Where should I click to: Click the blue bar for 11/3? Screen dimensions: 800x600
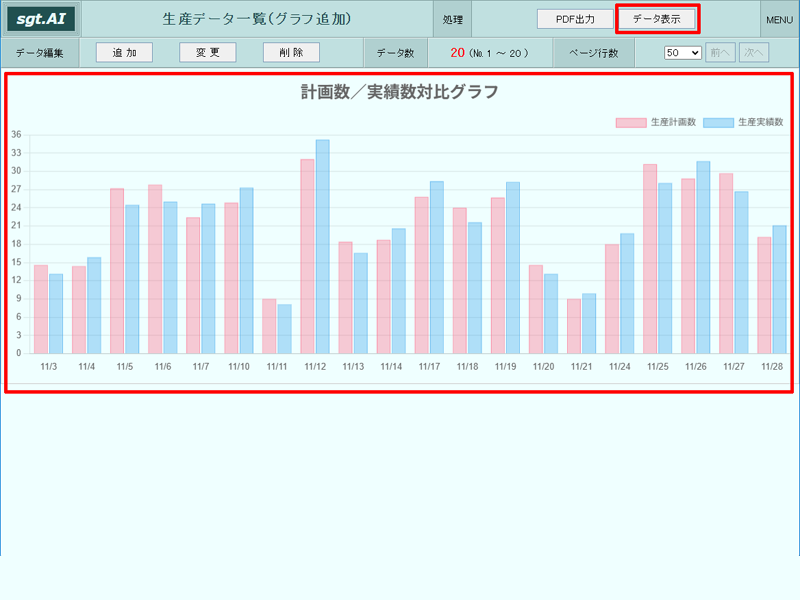pyautogui.click(x=56, y=314)
